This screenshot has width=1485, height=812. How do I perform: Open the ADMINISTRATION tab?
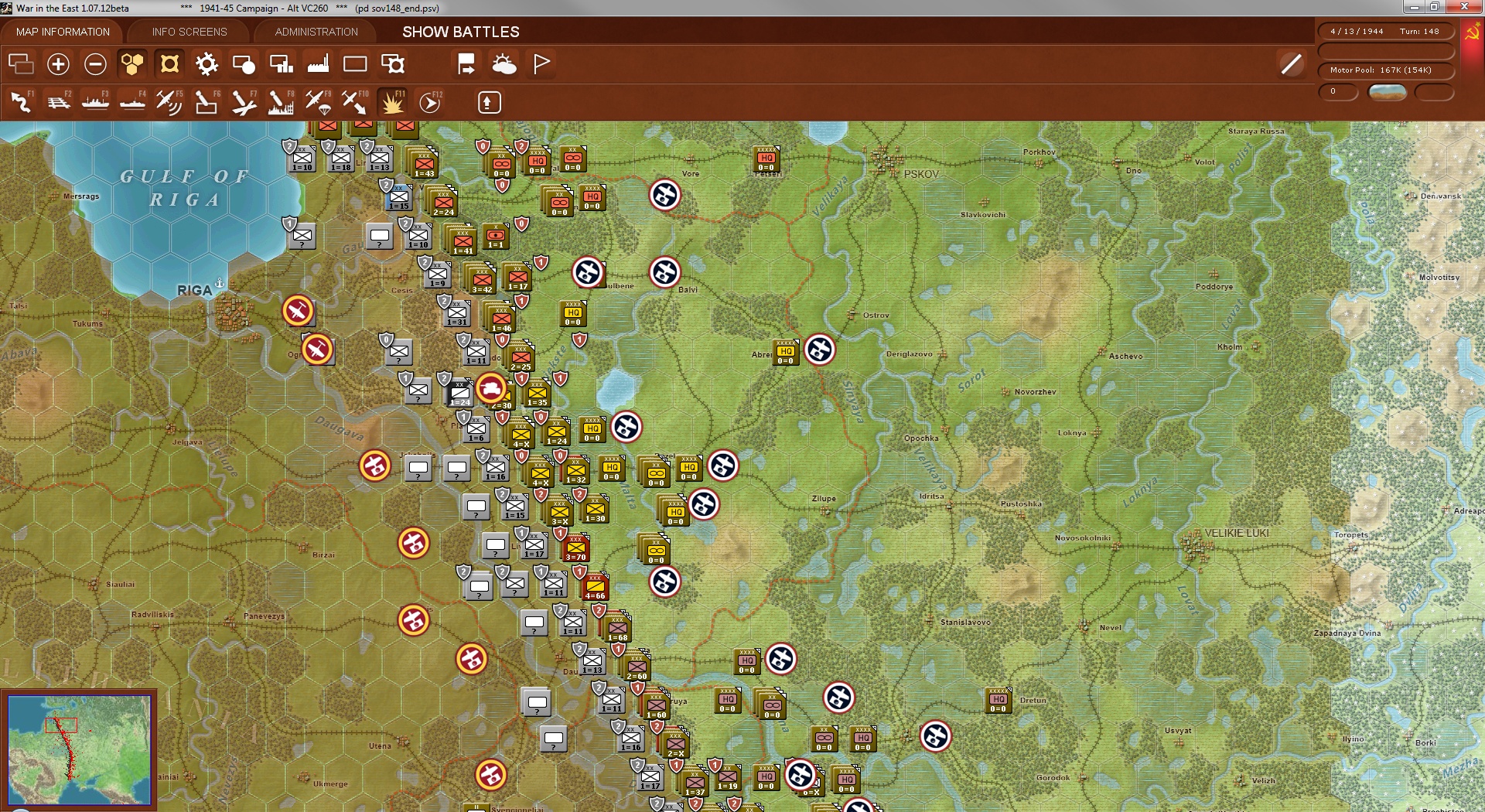pyautogui.click(x=316, y=32)
